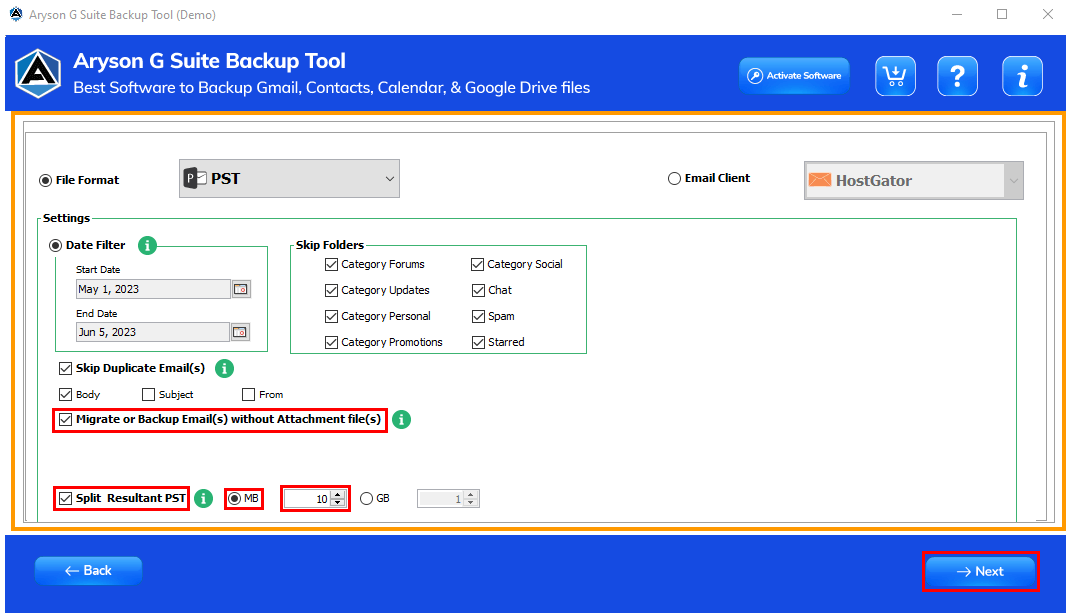Viewport: 1070px width, 616px height.
Task: Toggle Spam skip folder checkbox
Action: click(478, 317)
